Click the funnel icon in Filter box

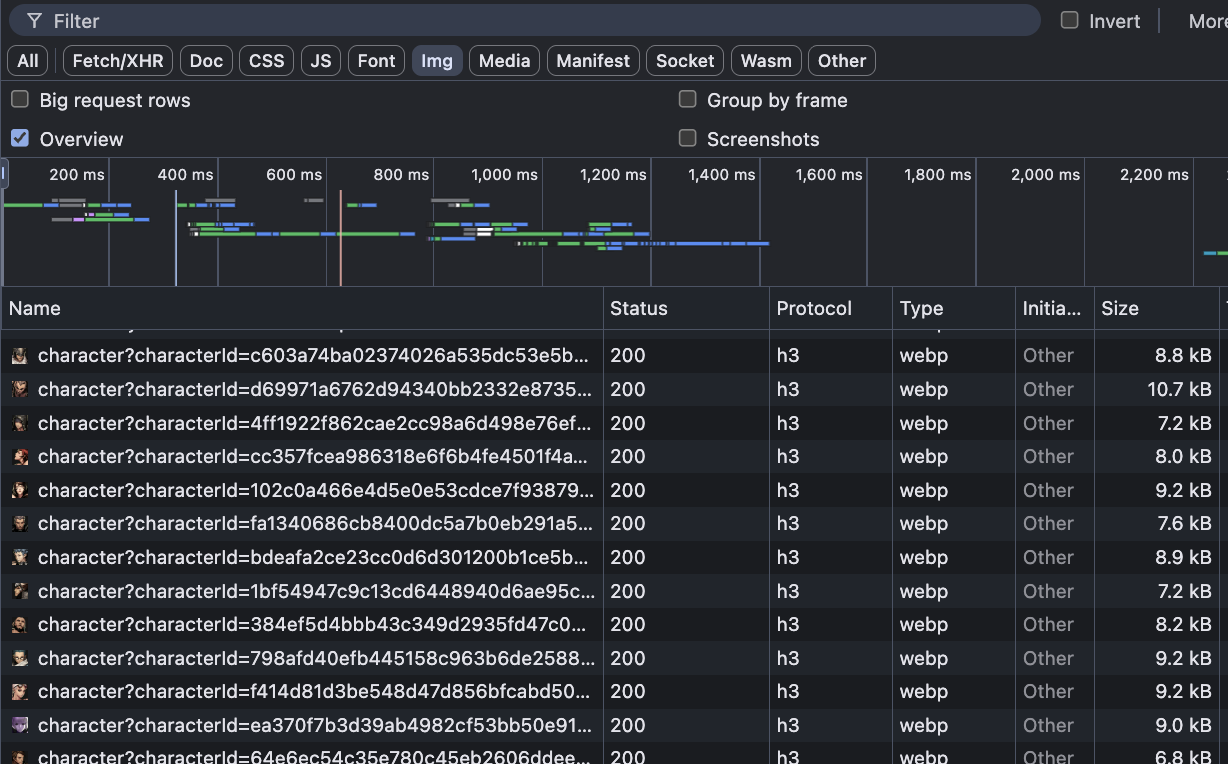click(x=35, y=21)
